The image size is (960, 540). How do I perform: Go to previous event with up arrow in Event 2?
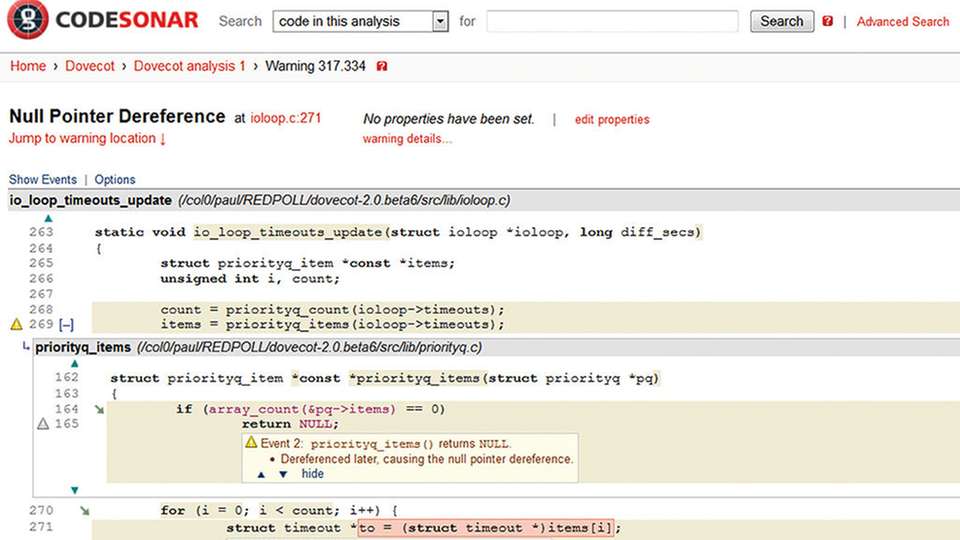tap(261, 474)
